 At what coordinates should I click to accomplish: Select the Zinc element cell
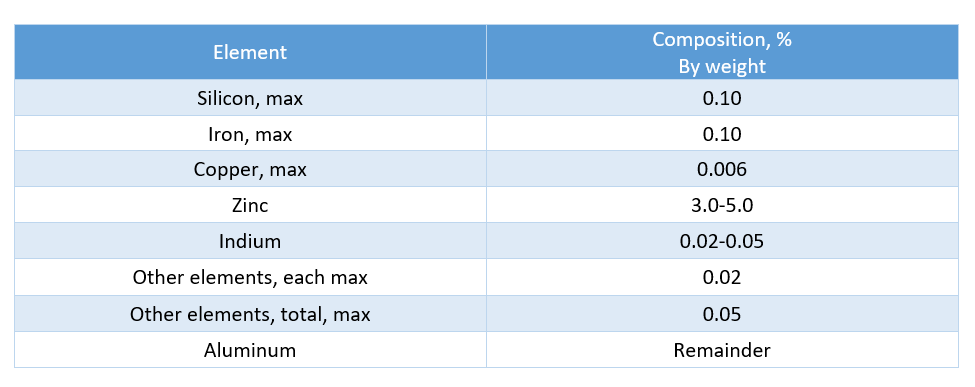250,205
